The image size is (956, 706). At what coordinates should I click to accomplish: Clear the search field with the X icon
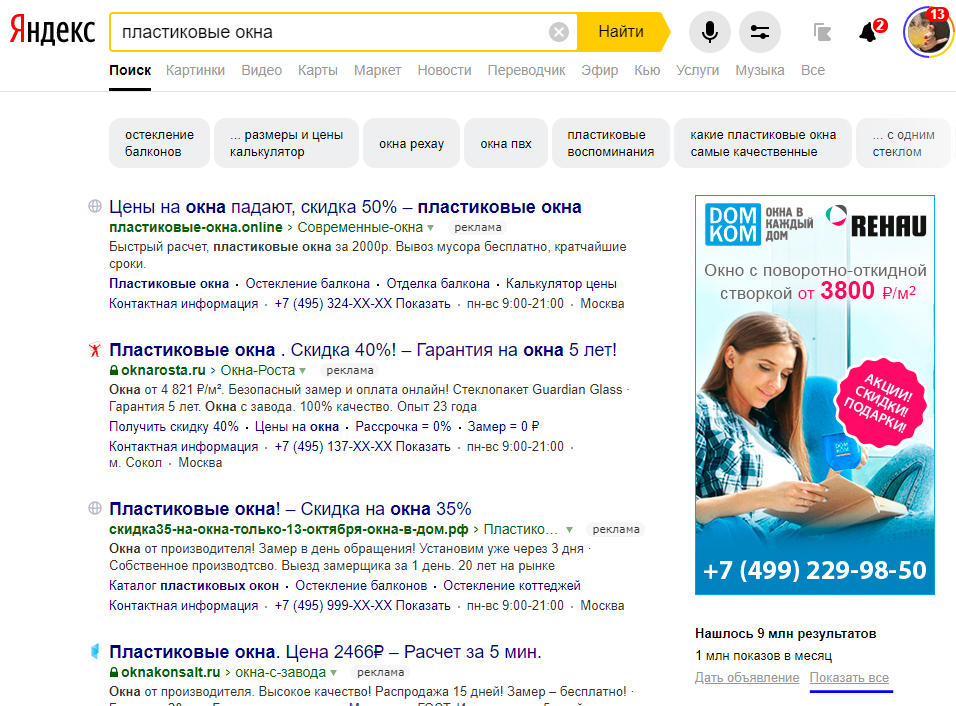pyautogui.click(x=558, y=32)
